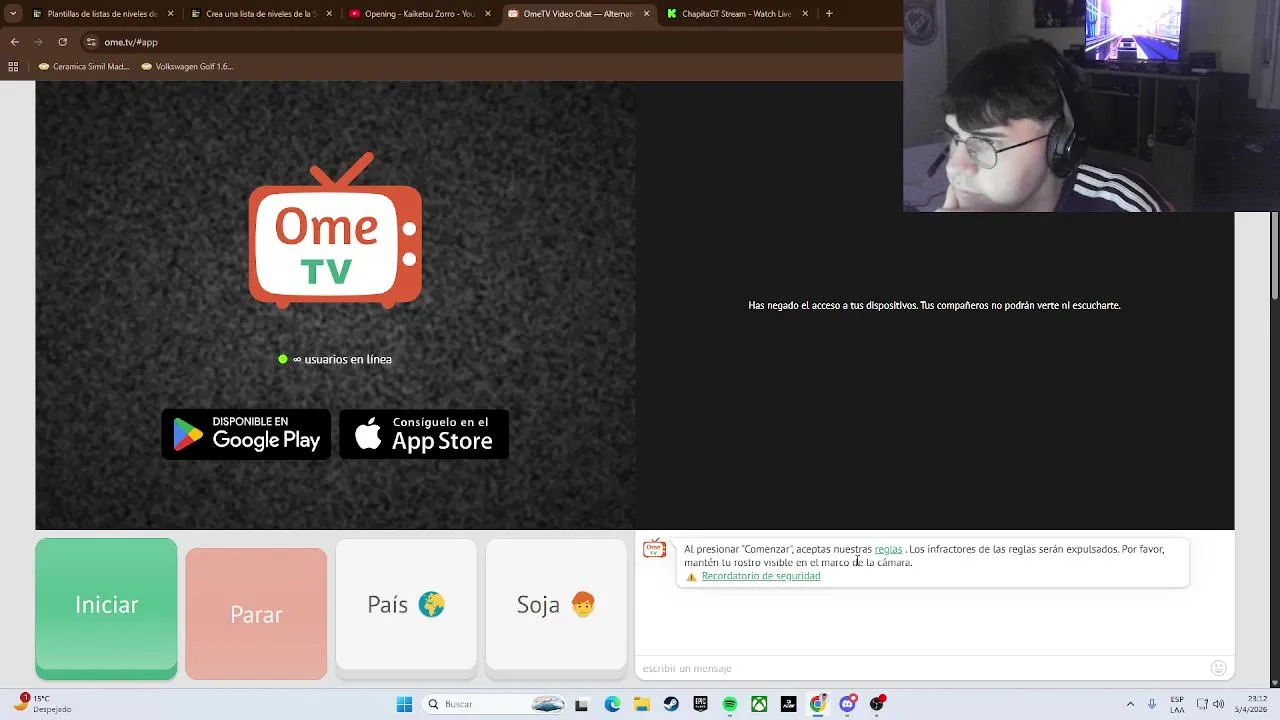Click the yellow warning icon by safety reminder
The image size is (1280, 720).
coord(691,577)
